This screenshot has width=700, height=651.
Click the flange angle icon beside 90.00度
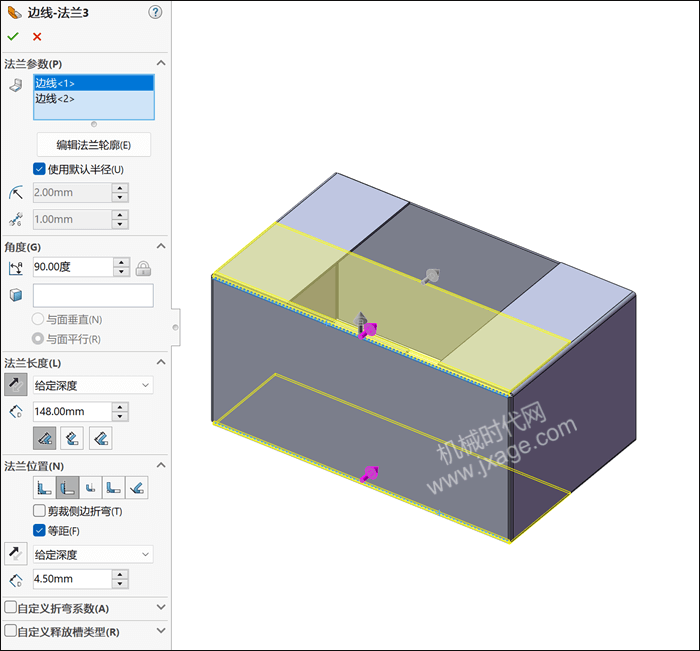pyautogui.click(x=16, y=267)
